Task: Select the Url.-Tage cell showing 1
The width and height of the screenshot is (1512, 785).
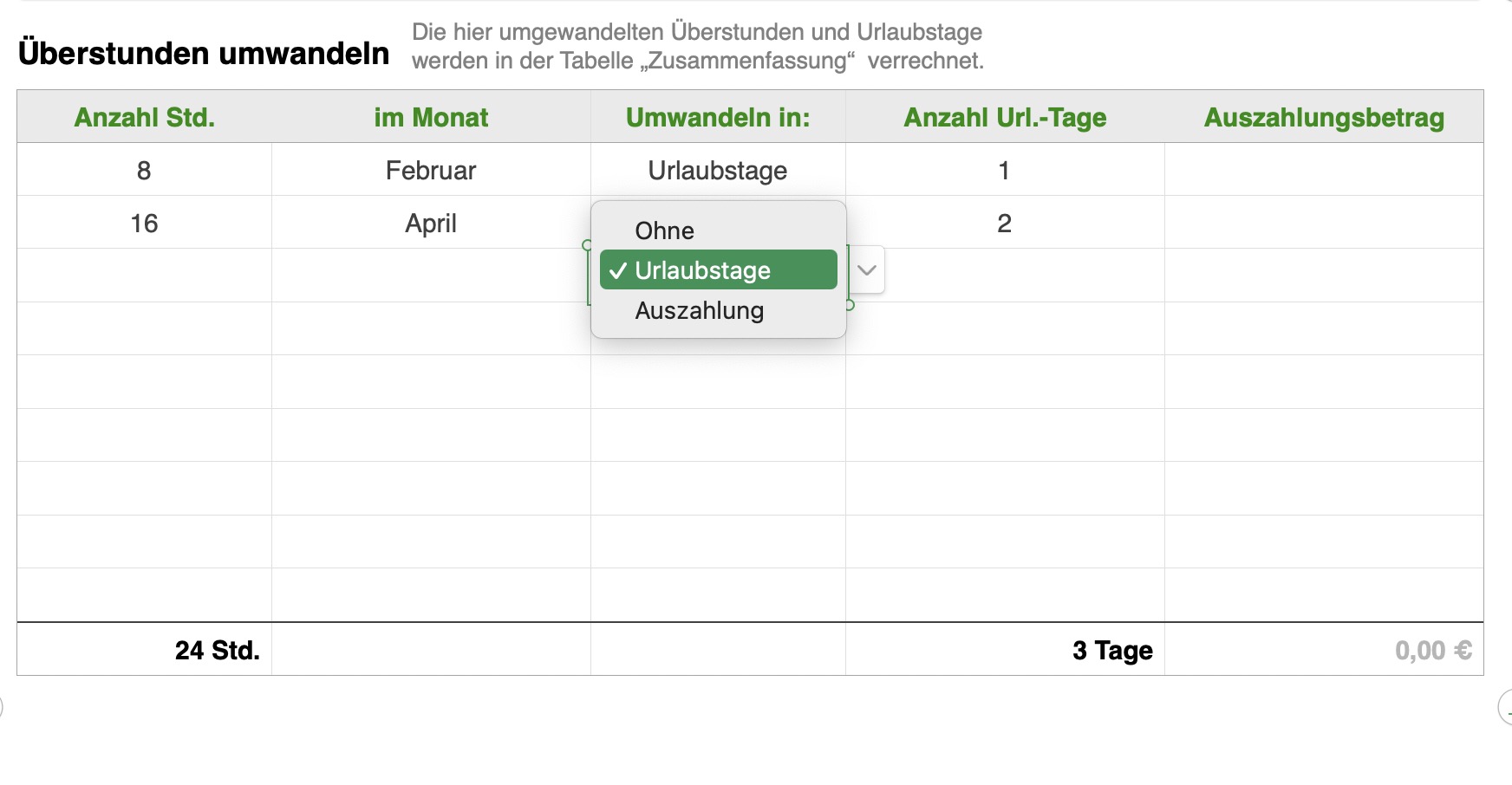Action: [x=1004, y=170]
